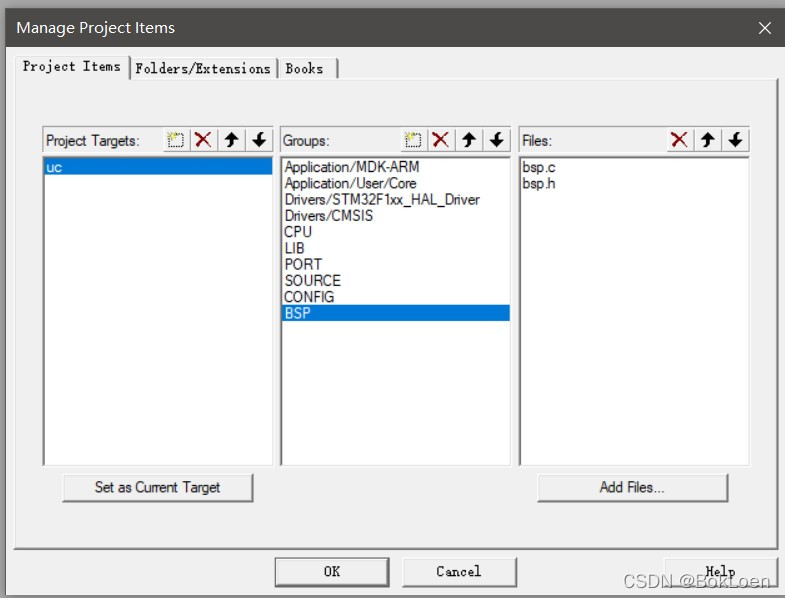Open Help for this dialog
The image size is (785, 598).
click(x=720, y=571)
